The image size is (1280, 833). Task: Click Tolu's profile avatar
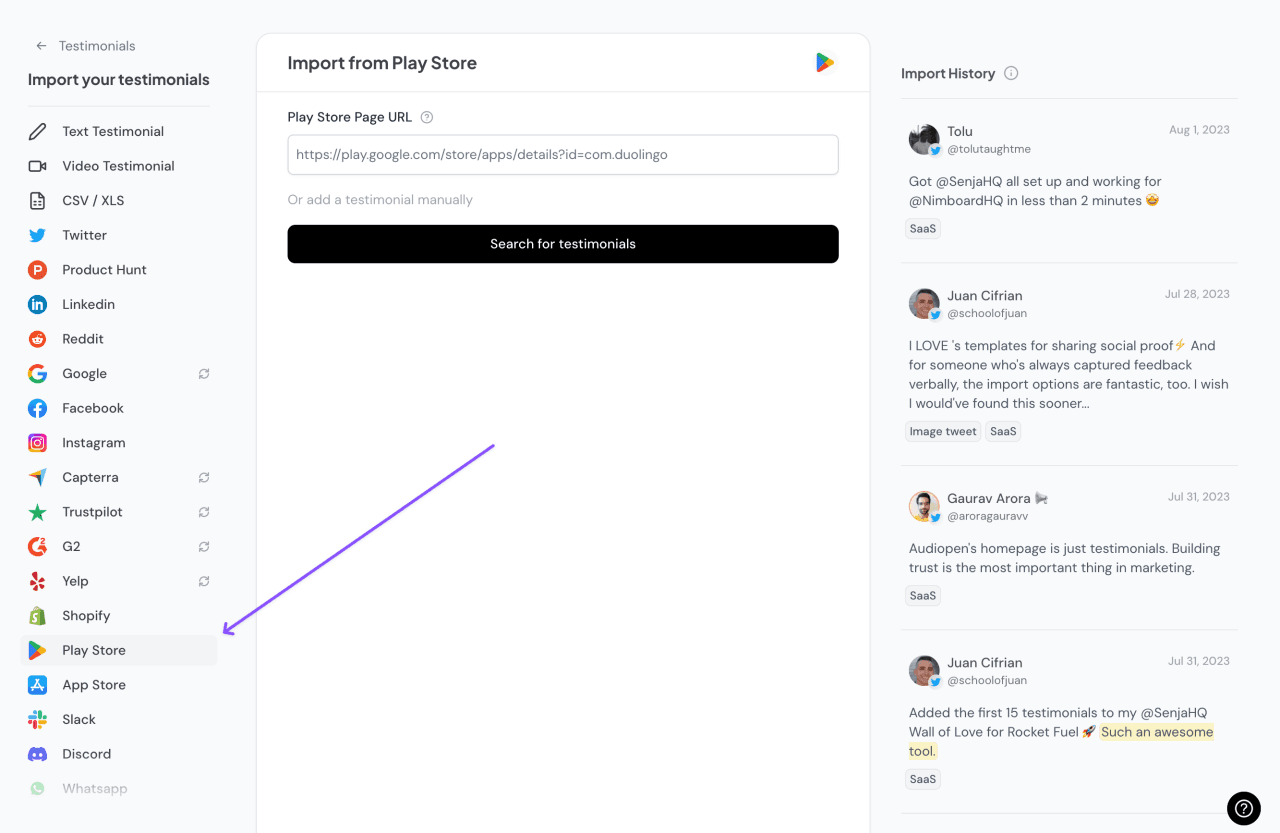pos(924,139)
